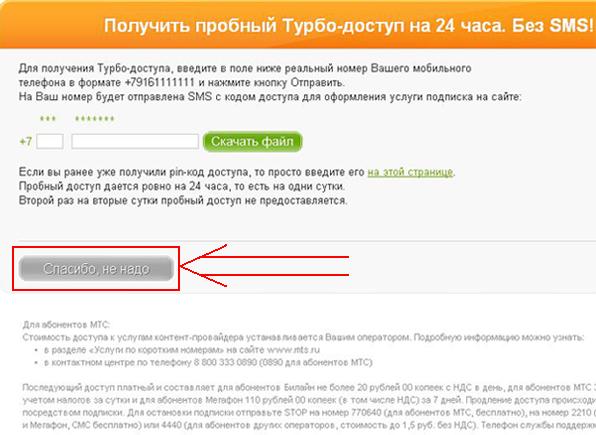The height and width of the screenshot is (435, 596).
Task: Click the Второй раз на вторые сутки line
Action: [183, 201]
